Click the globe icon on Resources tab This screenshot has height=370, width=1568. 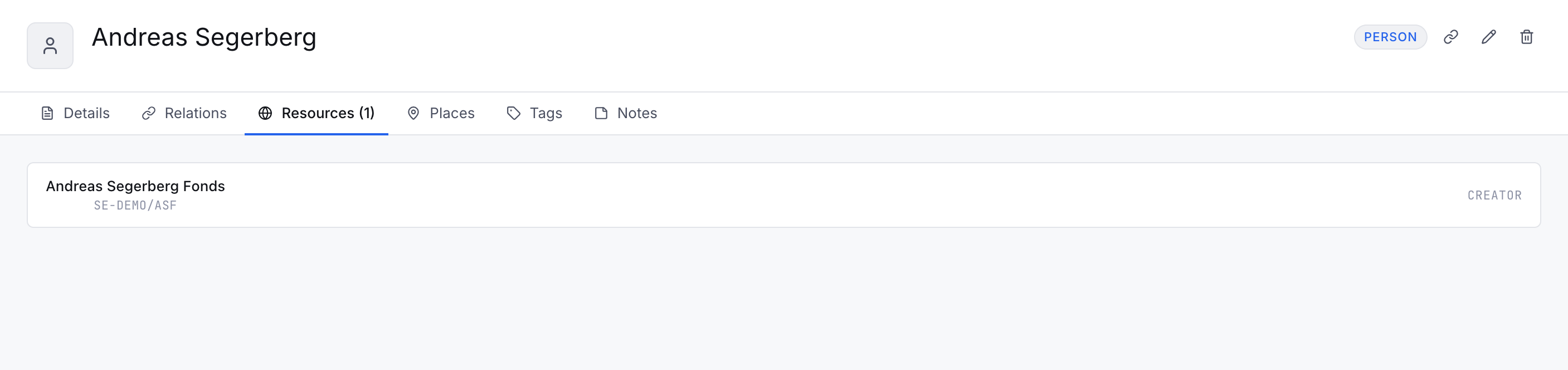[x=265, y=113]
